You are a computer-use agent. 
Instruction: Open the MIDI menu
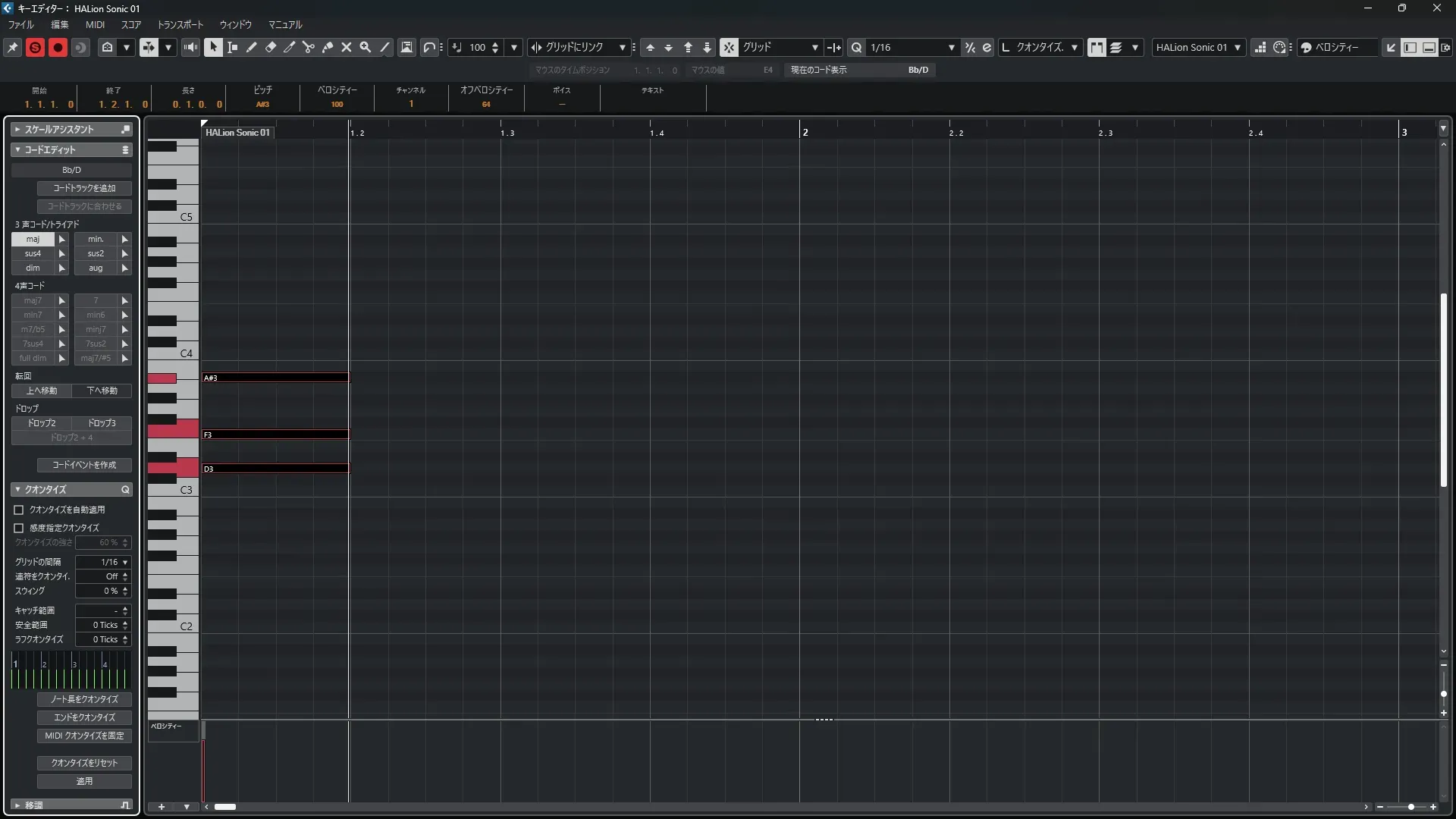95,24
